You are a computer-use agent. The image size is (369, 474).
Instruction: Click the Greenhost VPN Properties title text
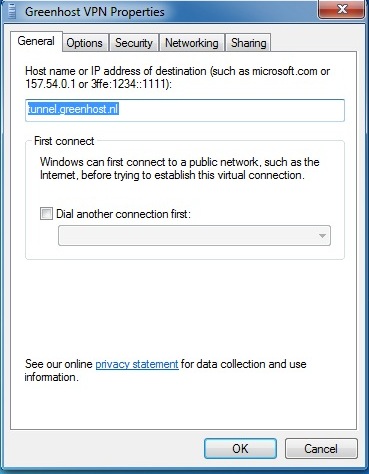tap(95, 12)
